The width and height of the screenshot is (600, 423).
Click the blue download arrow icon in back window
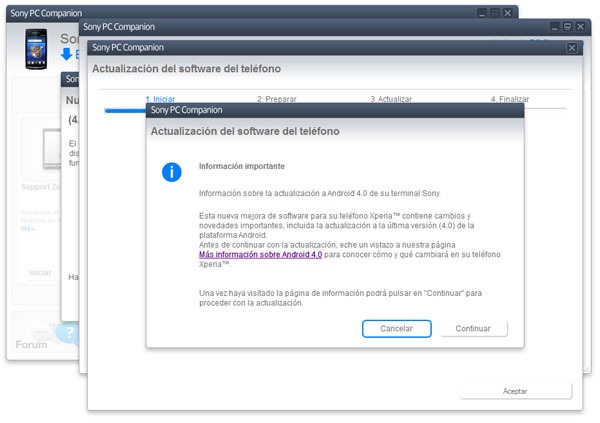click(66, 54)
